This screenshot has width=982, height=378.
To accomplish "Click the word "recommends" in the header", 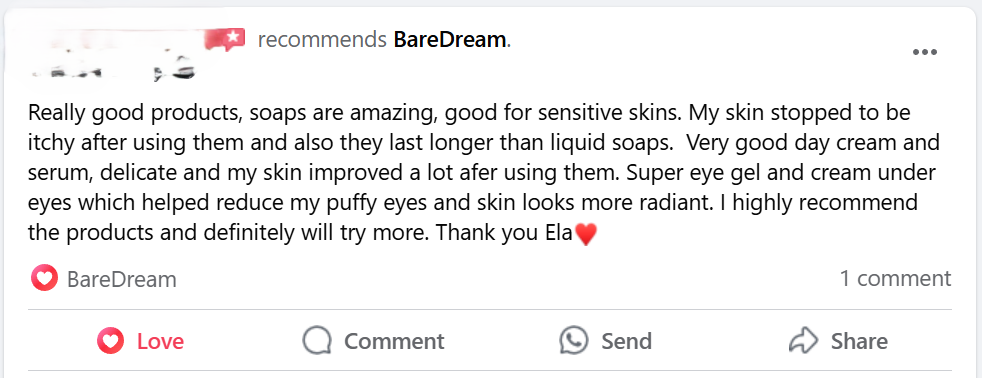I will coord(323,40).
